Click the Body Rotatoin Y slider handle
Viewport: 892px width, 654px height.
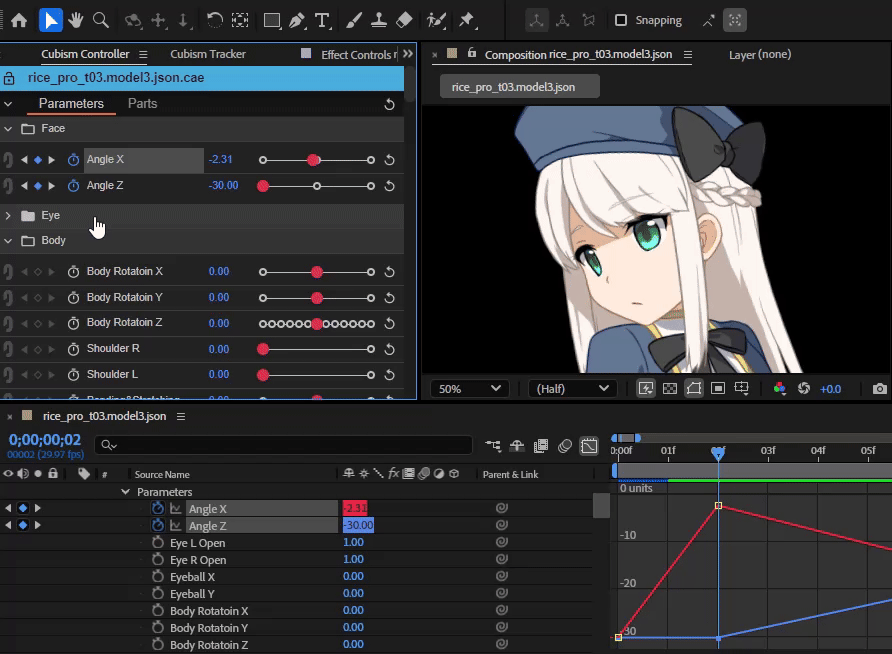pyautogui.click(x=317, y=298)
